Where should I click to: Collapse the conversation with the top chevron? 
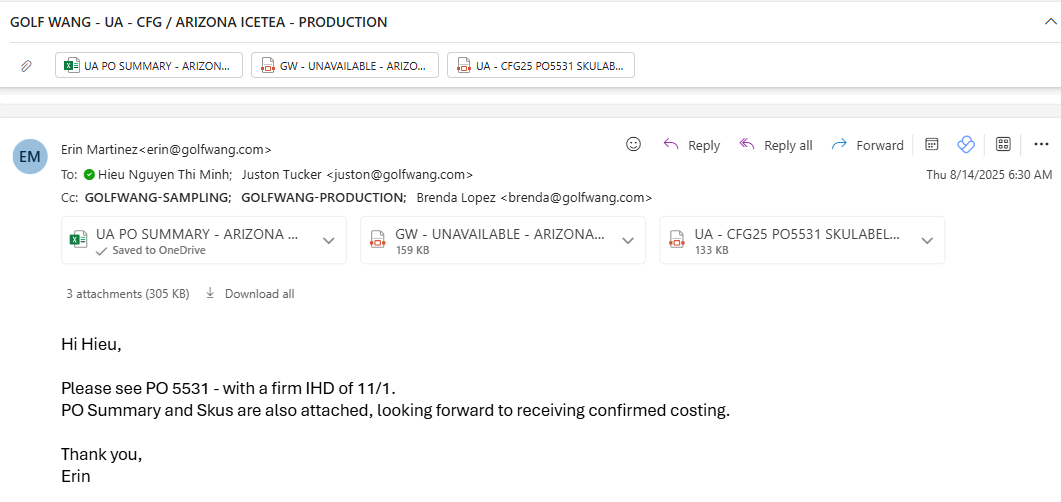point(1050,22)
